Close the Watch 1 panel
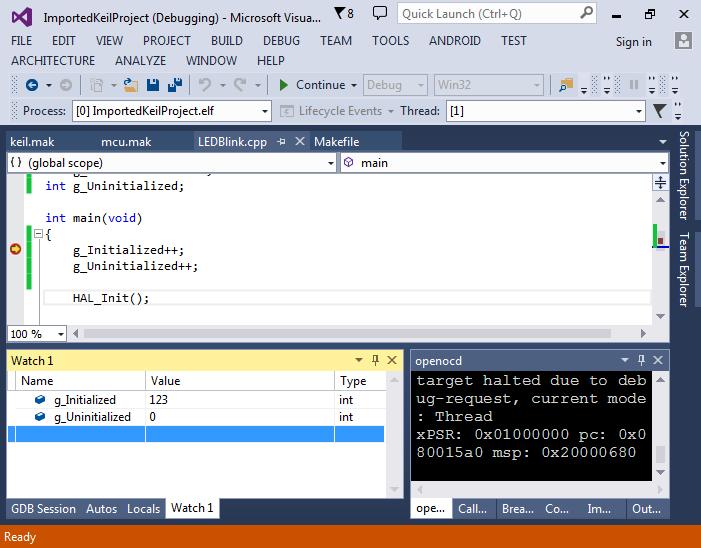This screenshot has height=548, width=701. (x=392, y=360)
